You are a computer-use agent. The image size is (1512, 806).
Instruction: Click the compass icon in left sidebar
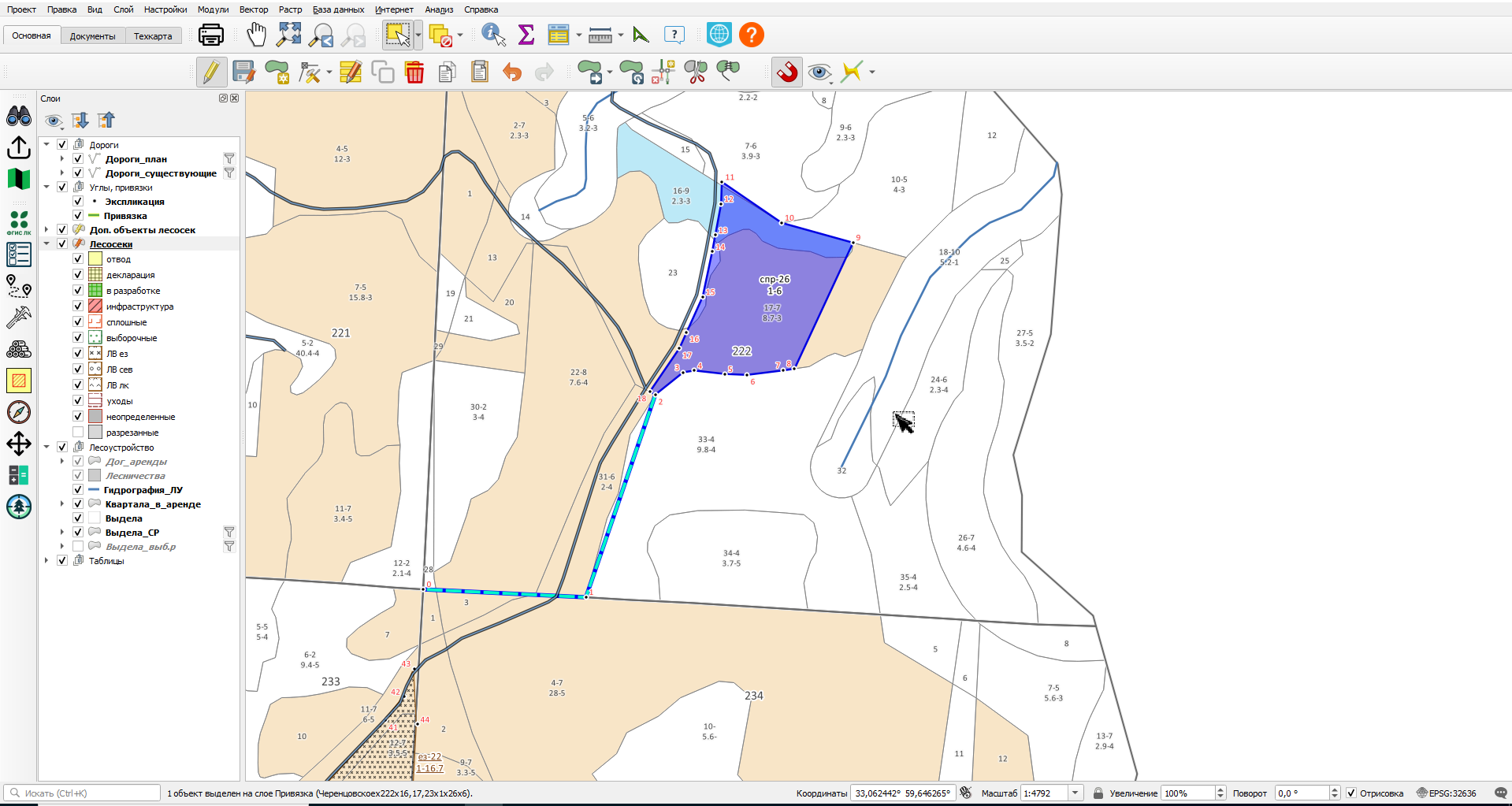point(19,412)
